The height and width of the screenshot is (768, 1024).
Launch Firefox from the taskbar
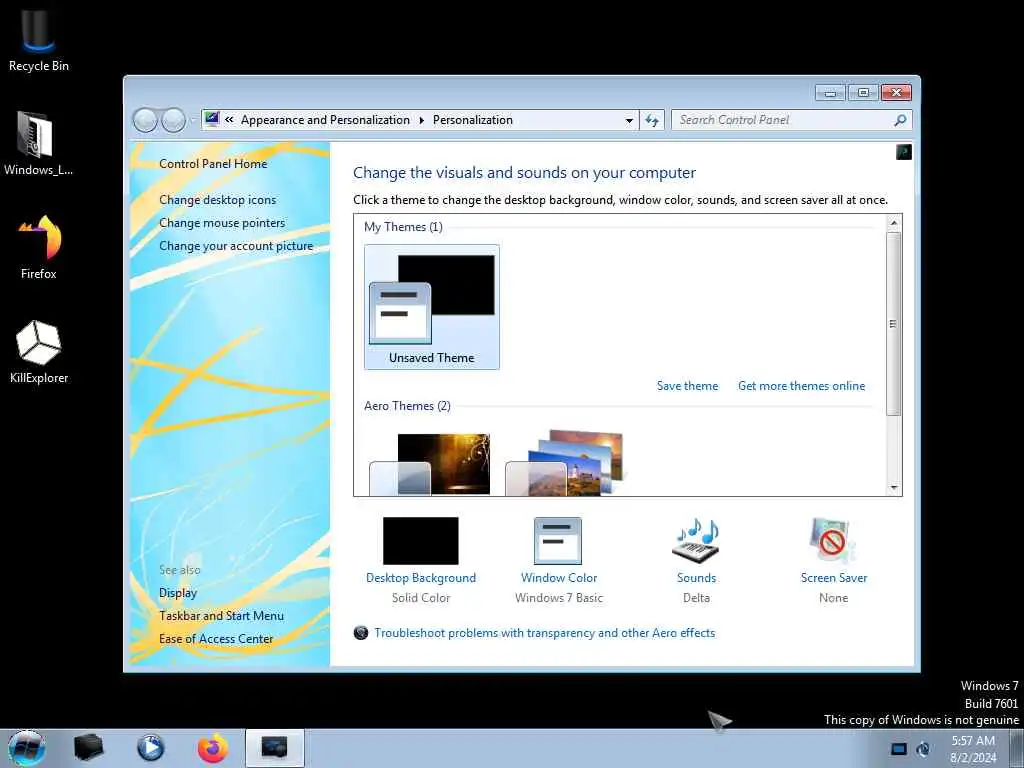pos(213,748)
